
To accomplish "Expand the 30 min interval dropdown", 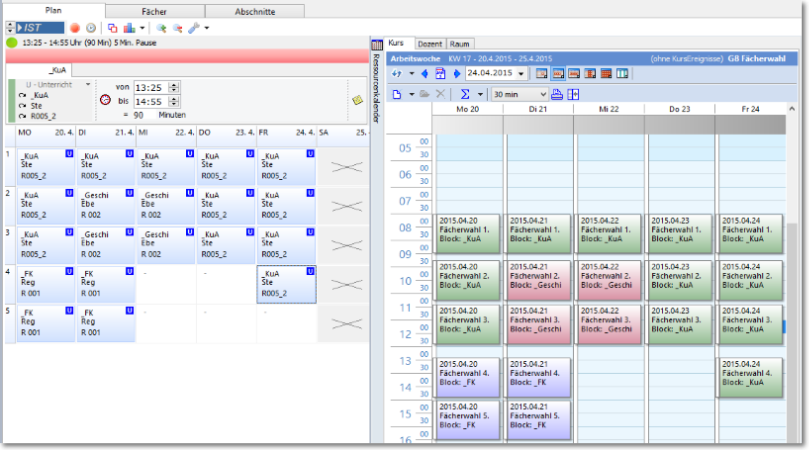I will (541, 94).
